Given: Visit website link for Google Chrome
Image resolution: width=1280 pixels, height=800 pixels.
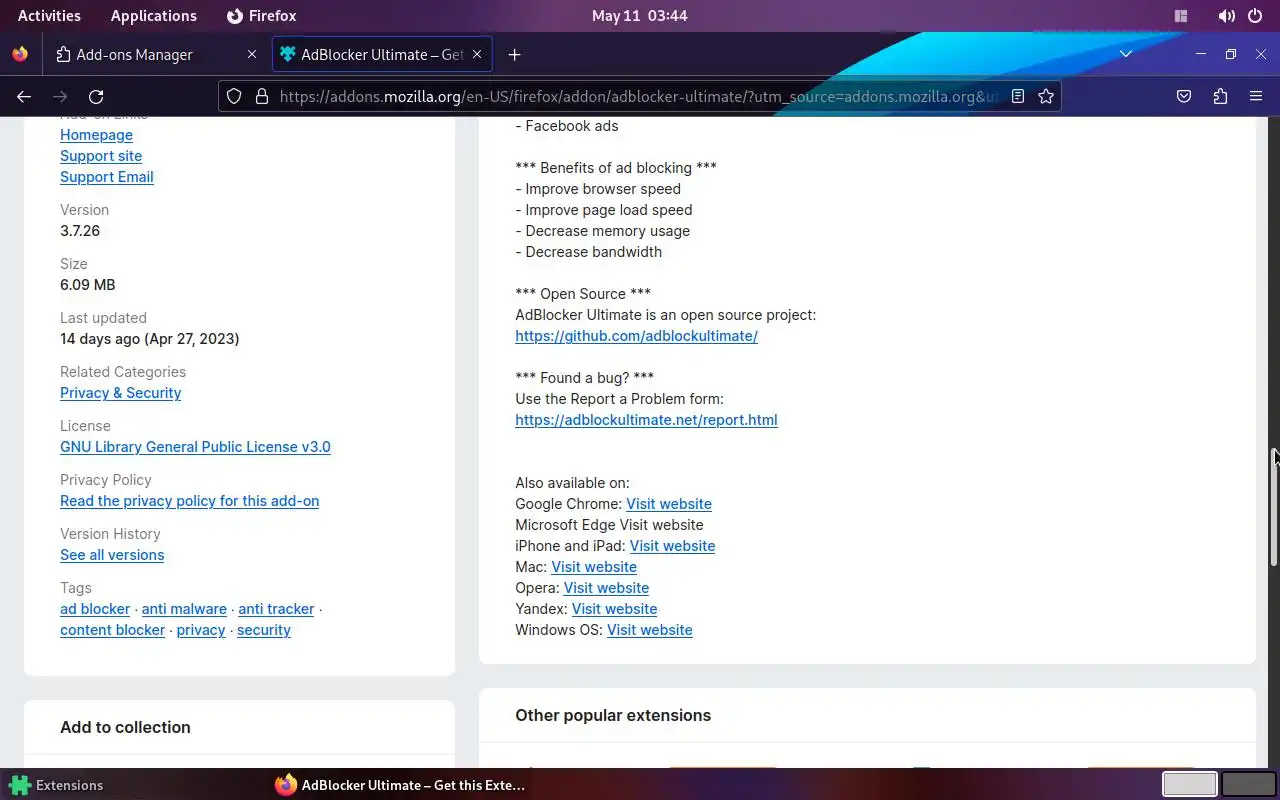Looking at the screenshot, I should click(x=669, y=504).
